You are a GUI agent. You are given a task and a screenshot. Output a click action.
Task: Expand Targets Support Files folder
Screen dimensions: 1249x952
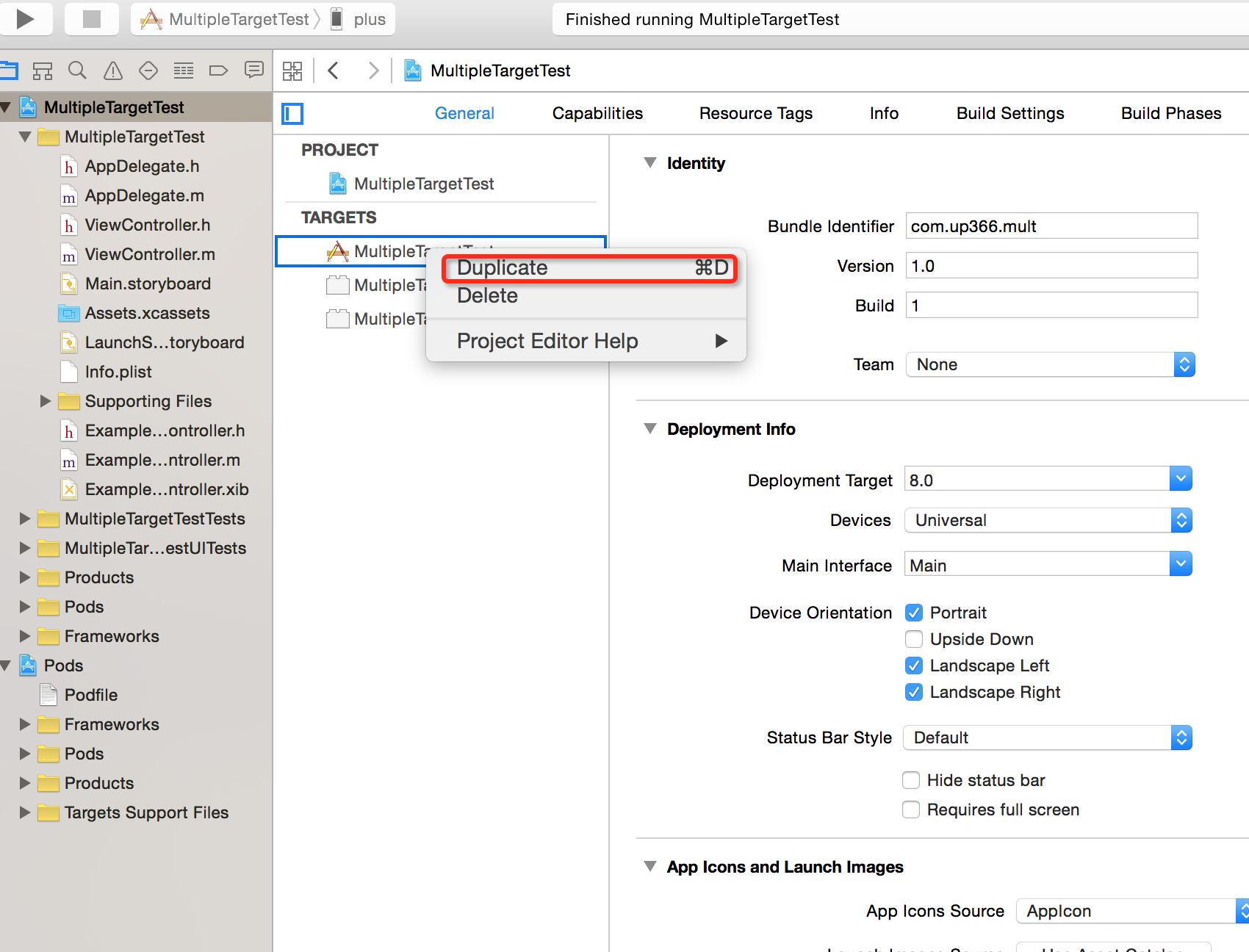(25, 812)
